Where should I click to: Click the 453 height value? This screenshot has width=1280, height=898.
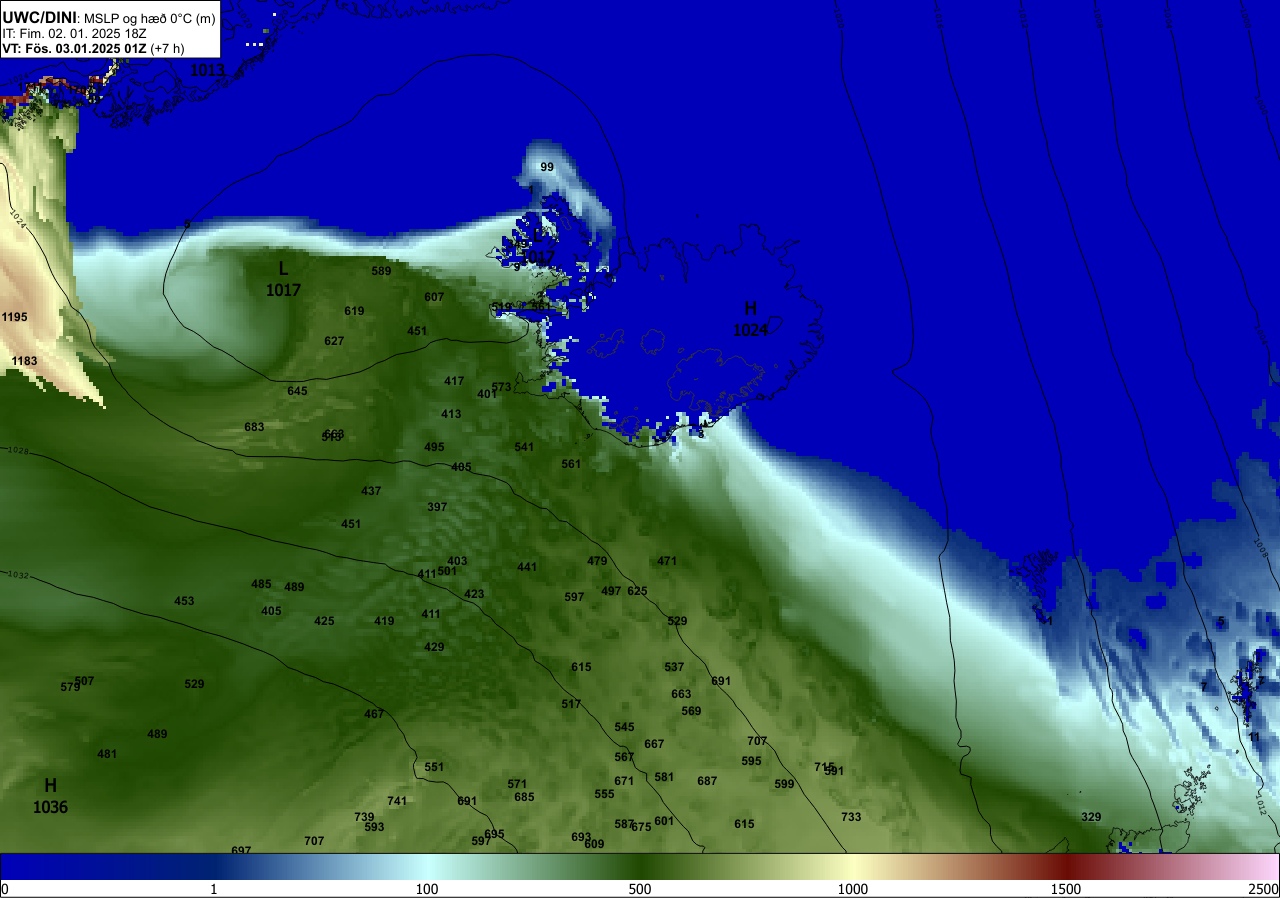pos(184,601)
